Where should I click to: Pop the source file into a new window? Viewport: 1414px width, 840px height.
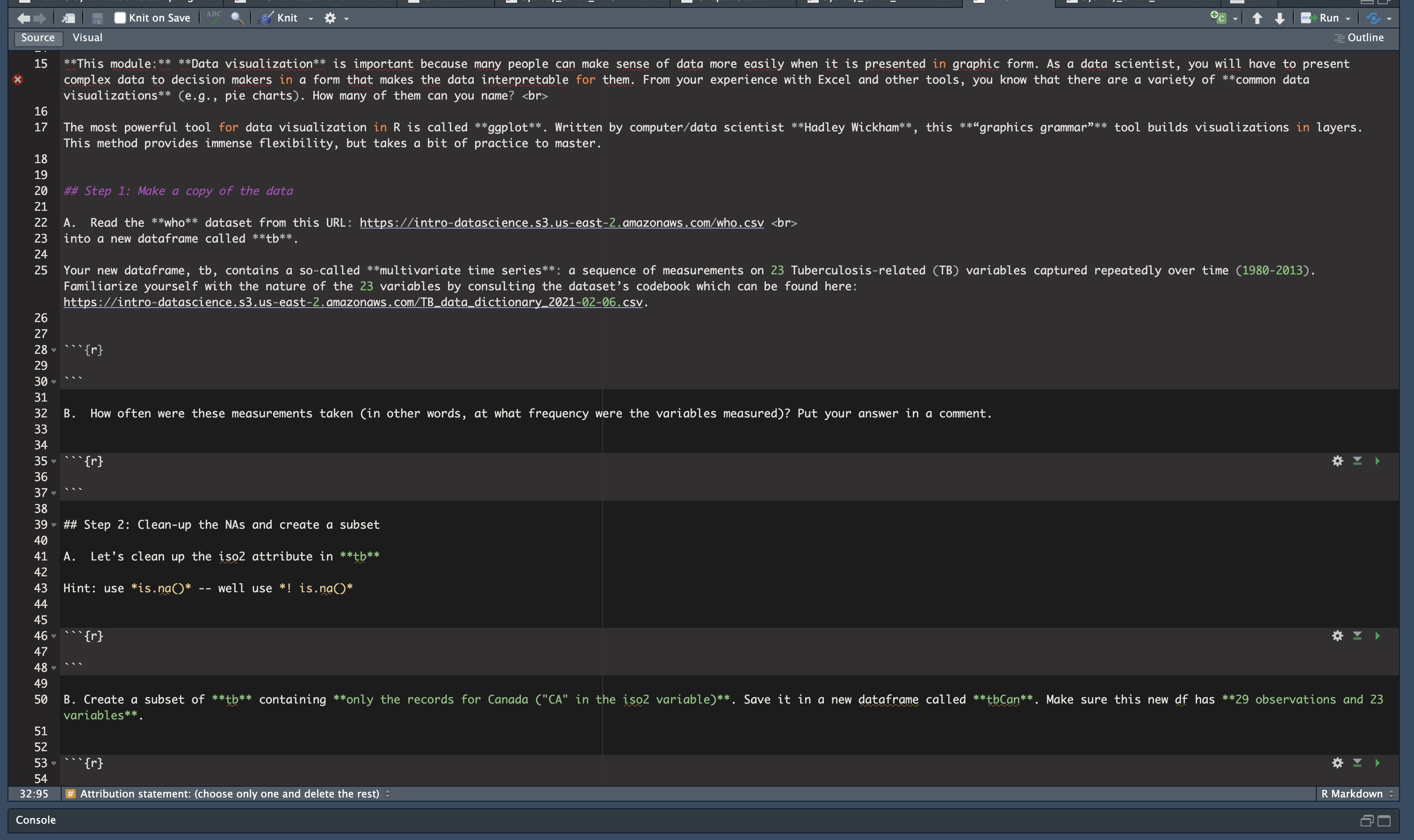pyautogui.click(x=68, y=18)
